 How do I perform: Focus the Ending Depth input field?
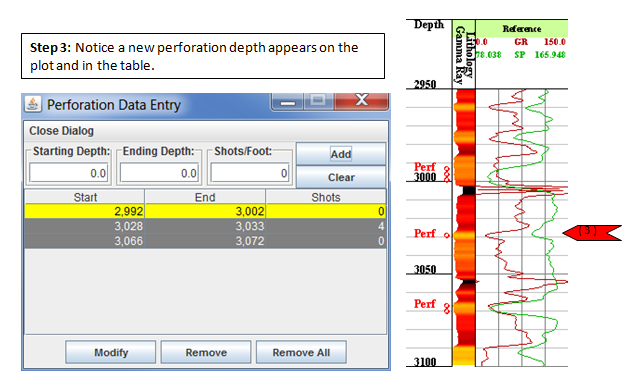(159, 173)
